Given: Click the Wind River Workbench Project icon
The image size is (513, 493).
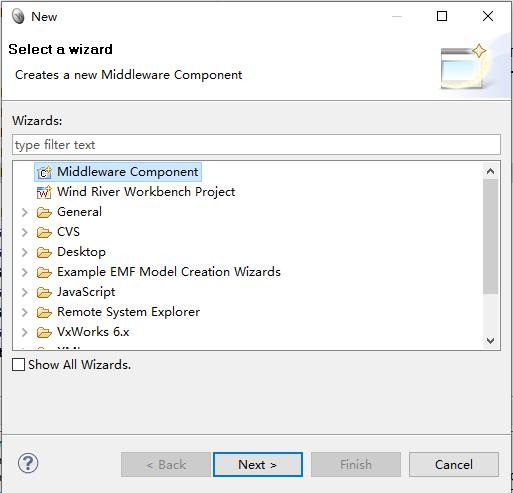Looking at the screenshot, I should 44,192.
